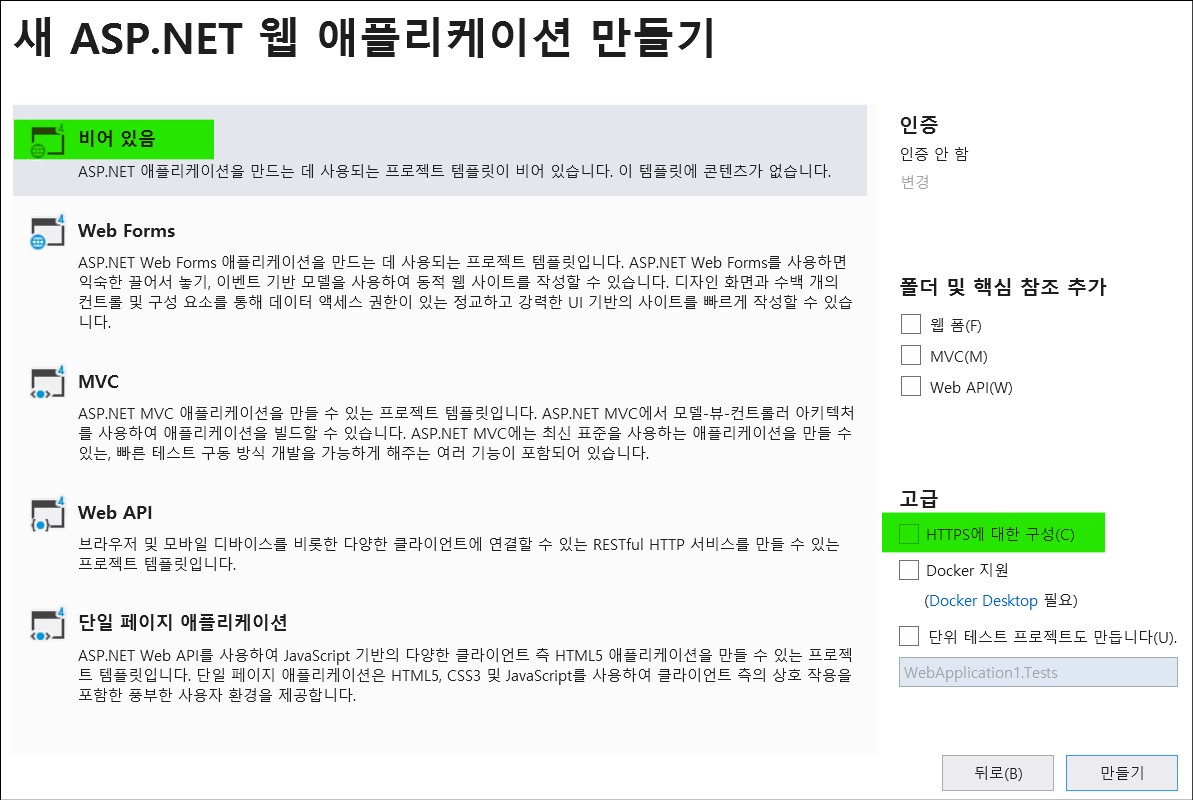Pick the Web API template icon
Image resolution: width=1193 pixels, height=800 pixels.
tap(47, 514)
